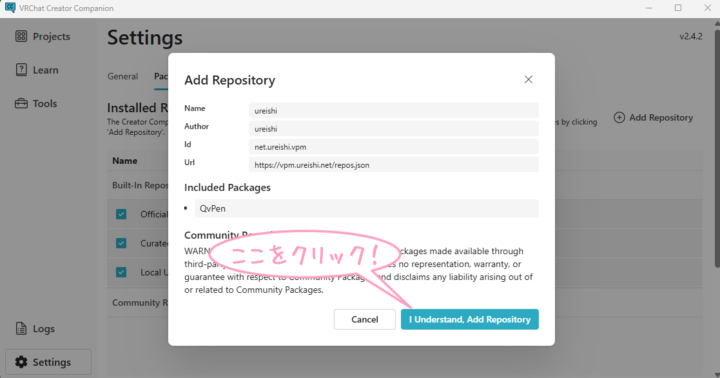The image size is (720, 378).
Task: Click Add Repository link in Settings page
Action: (x=653, y=118)
